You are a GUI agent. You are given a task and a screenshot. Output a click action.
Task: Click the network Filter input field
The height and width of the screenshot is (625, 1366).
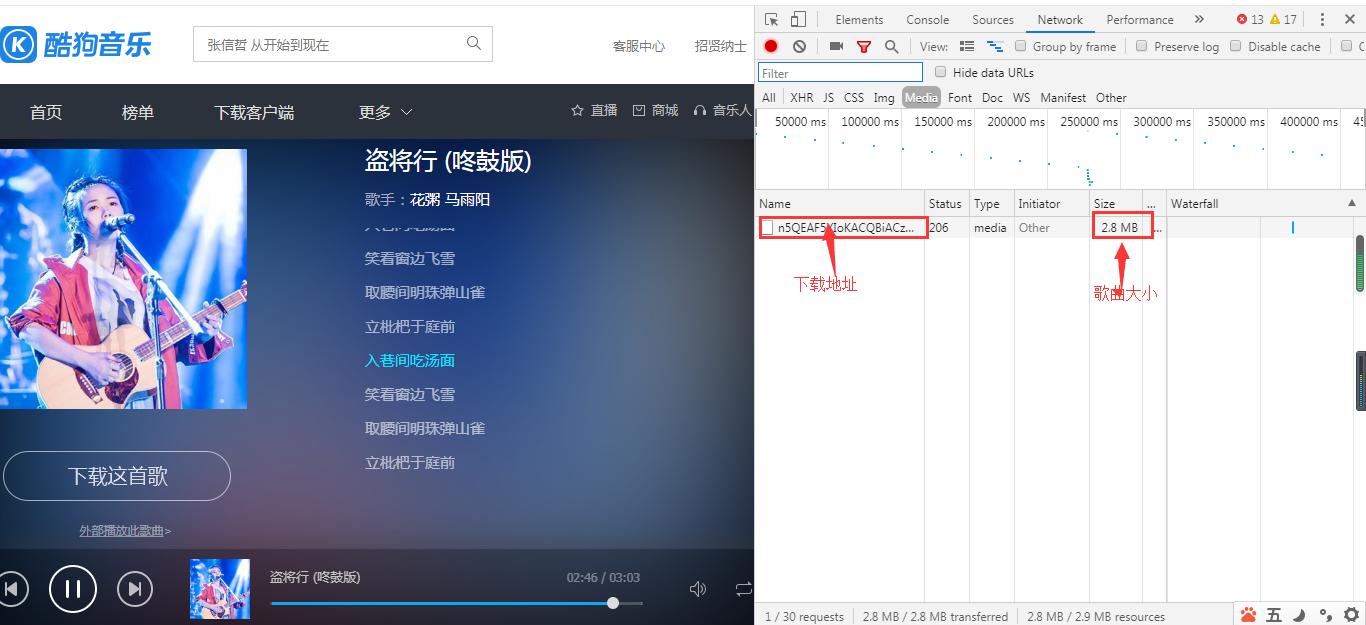(840, 71)
